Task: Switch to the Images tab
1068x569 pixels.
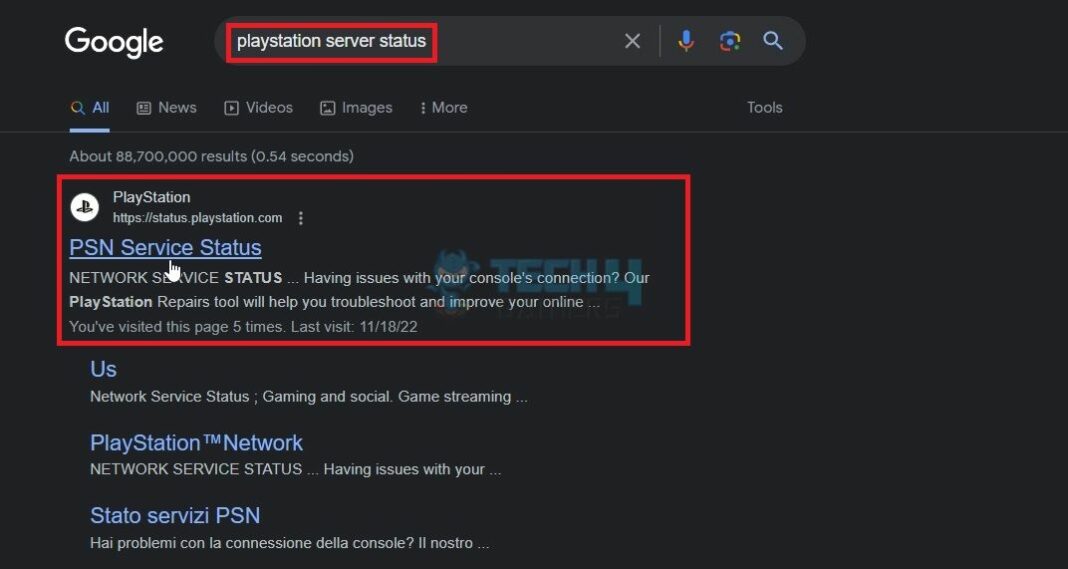Action: point(356,108)
